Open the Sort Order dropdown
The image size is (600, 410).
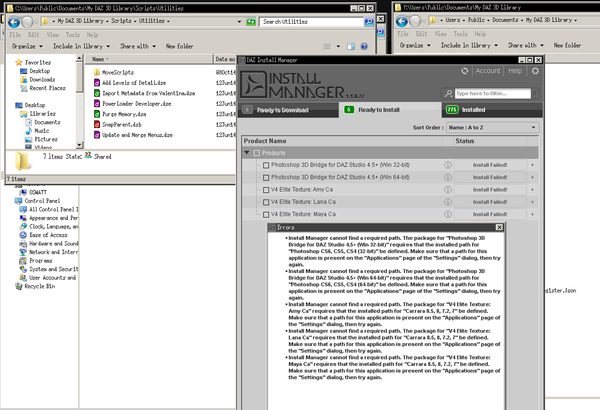pyautogui.click(x=492, y=127)
